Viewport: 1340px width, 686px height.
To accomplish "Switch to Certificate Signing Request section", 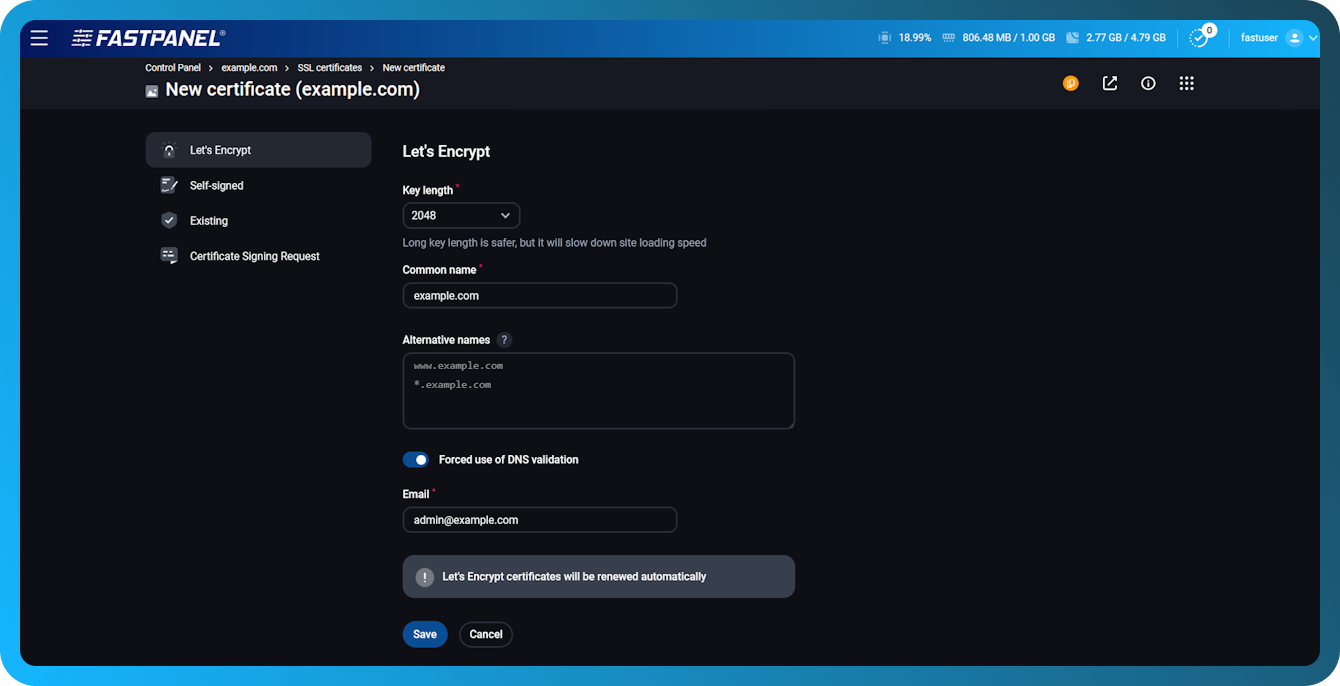I will (x=254, y=255).
